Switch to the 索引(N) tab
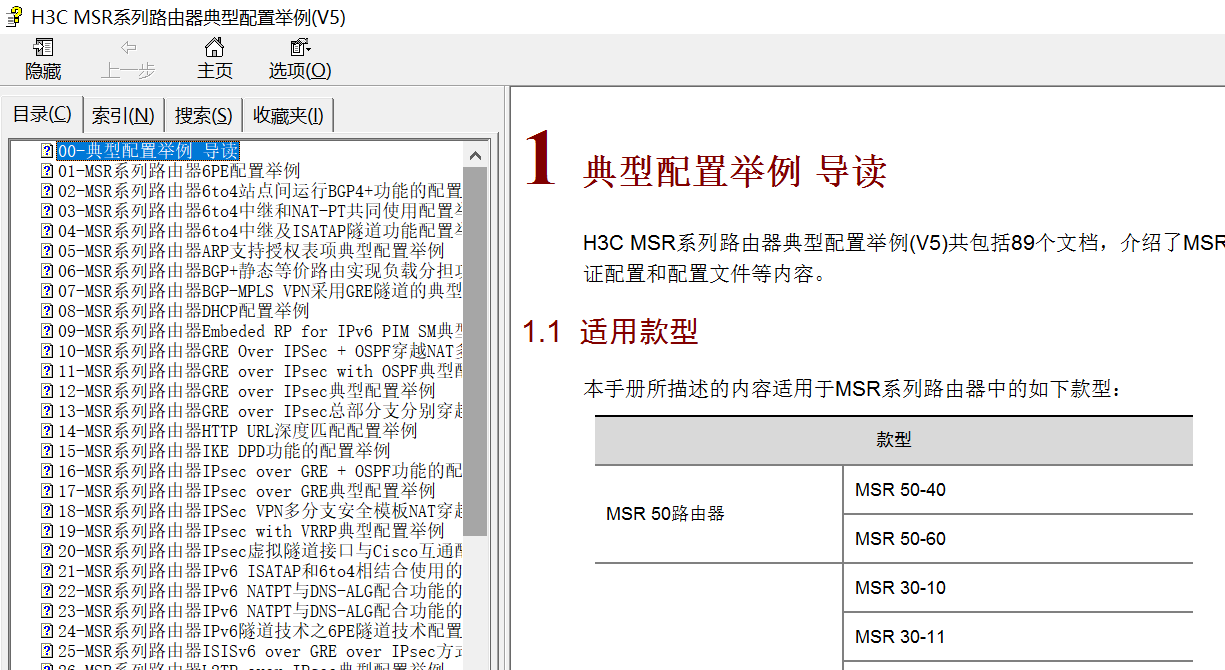 [x=123, y=116]
